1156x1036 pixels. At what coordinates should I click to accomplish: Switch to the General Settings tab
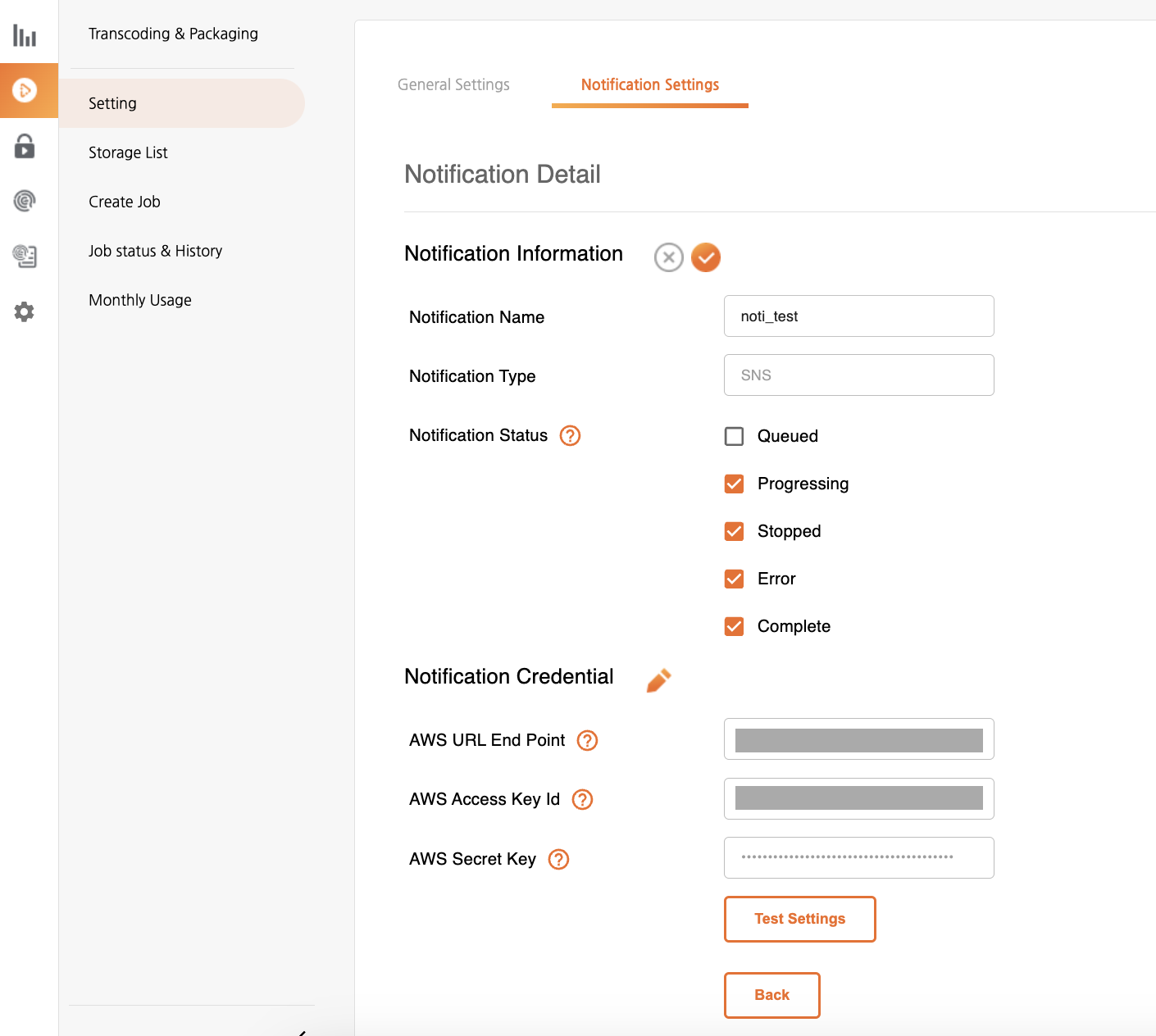453,84
